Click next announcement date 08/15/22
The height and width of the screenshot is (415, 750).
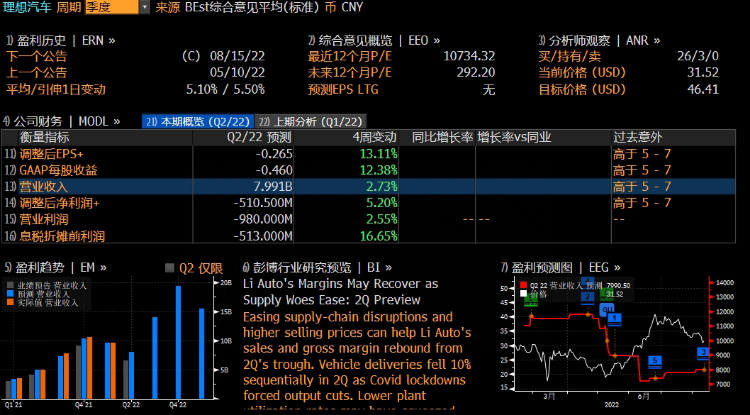click(x=237, y=56)
